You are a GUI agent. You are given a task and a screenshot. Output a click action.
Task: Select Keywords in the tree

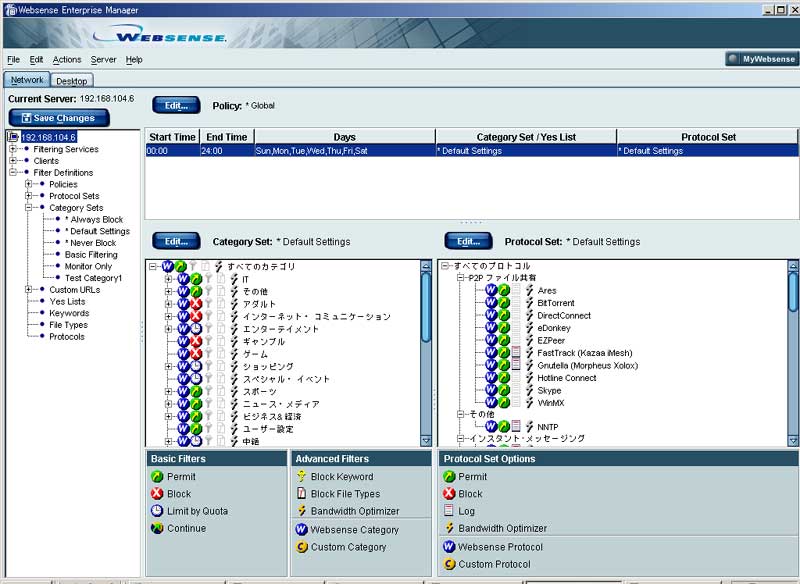[69, 313]
